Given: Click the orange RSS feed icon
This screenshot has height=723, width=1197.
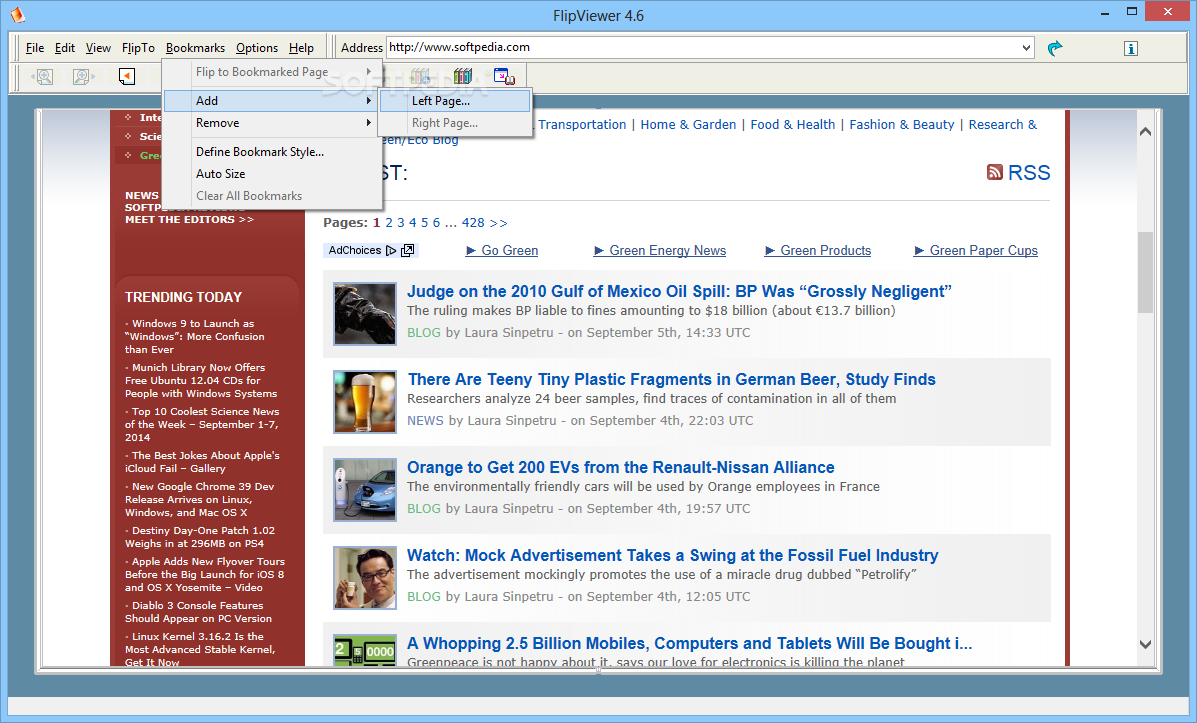Looking at the screenshot, I should click(x=995, y=173).
